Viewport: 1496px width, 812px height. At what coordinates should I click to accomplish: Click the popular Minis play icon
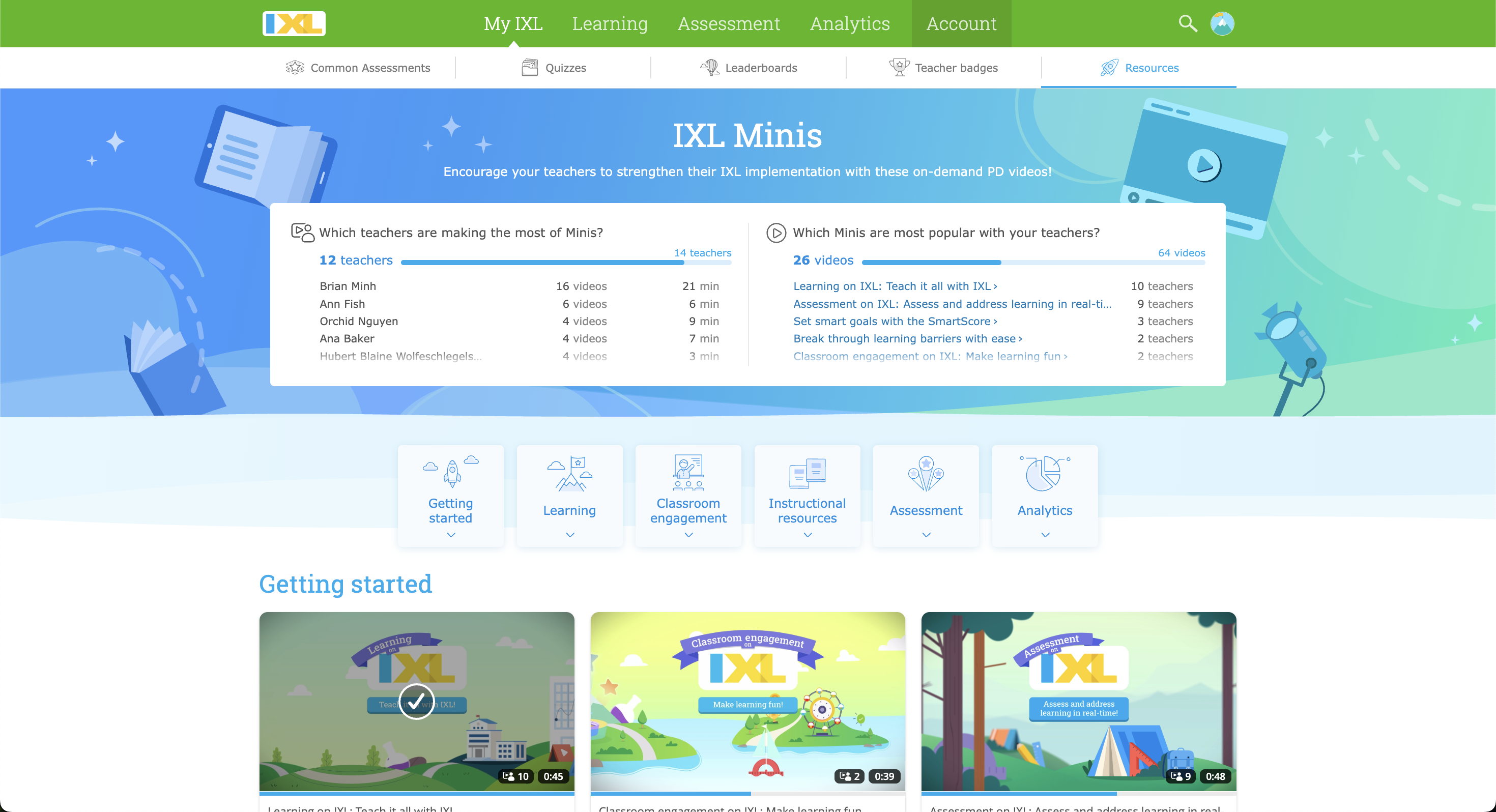click(776, 233)
